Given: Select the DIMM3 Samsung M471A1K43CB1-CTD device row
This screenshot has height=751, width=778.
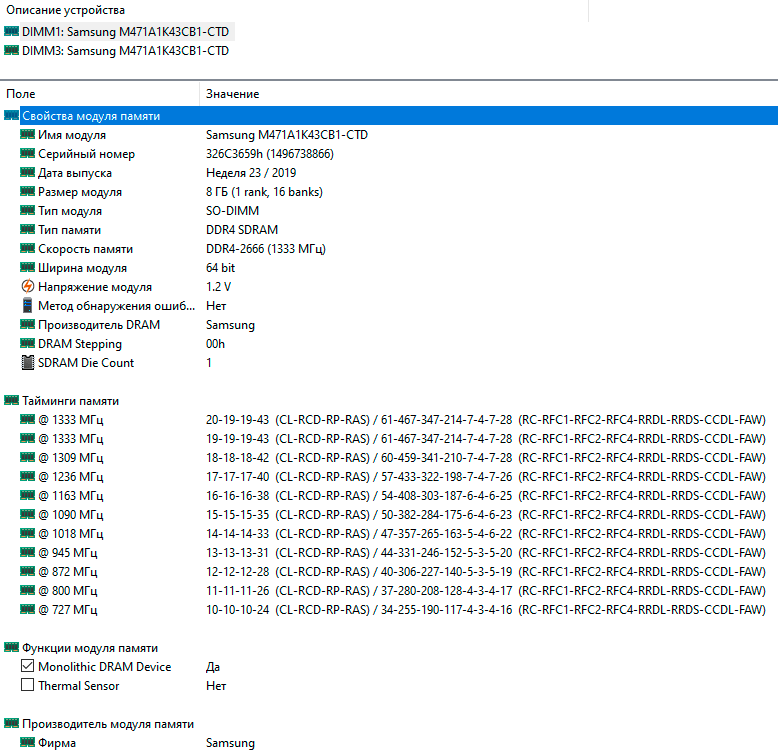Looking at the screenshot, I should (x=117, y=51).
